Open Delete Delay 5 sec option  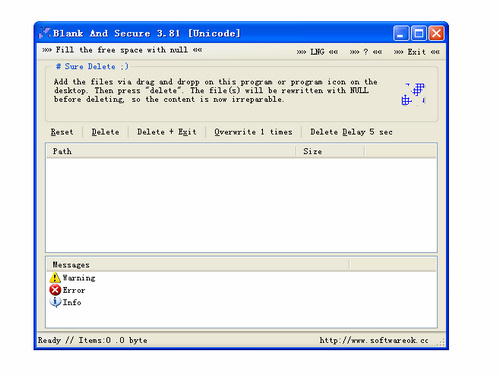351,132
